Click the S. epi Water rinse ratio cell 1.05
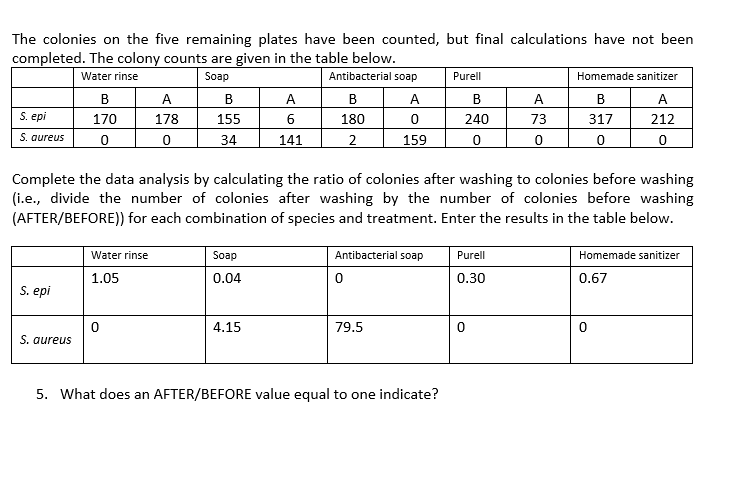 point(144,291)
